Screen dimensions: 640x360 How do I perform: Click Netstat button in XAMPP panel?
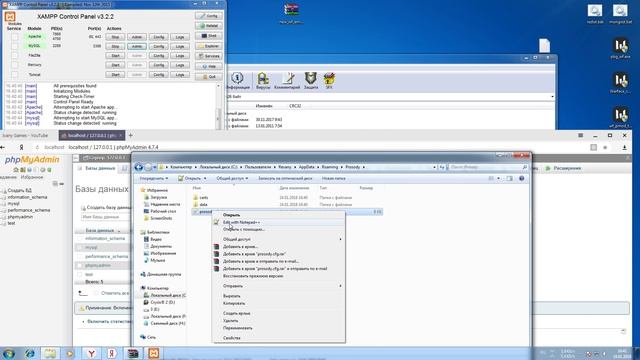209,26
